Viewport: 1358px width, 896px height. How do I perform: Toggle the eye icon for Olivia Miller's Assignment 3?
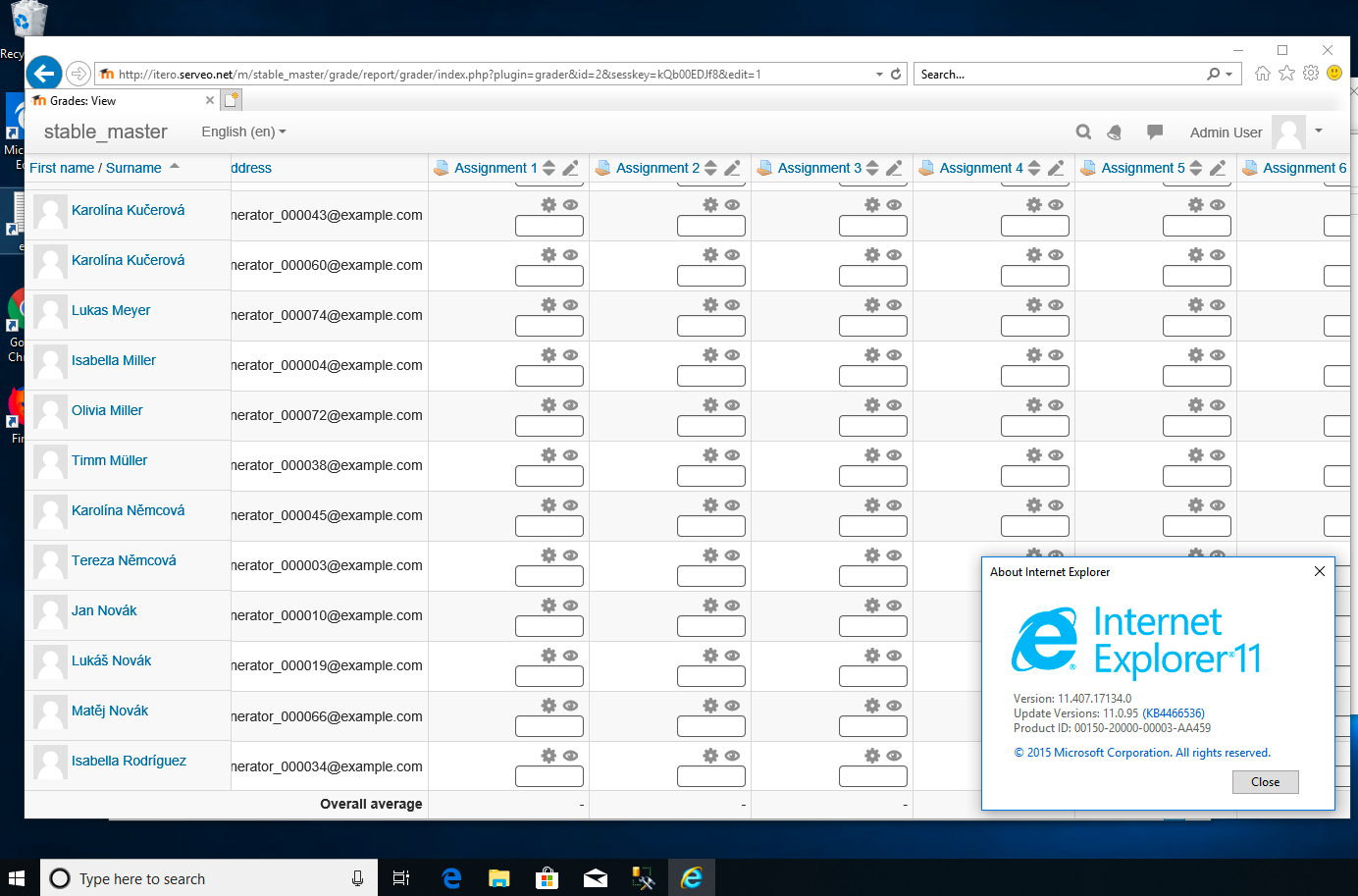click(894, 405)
